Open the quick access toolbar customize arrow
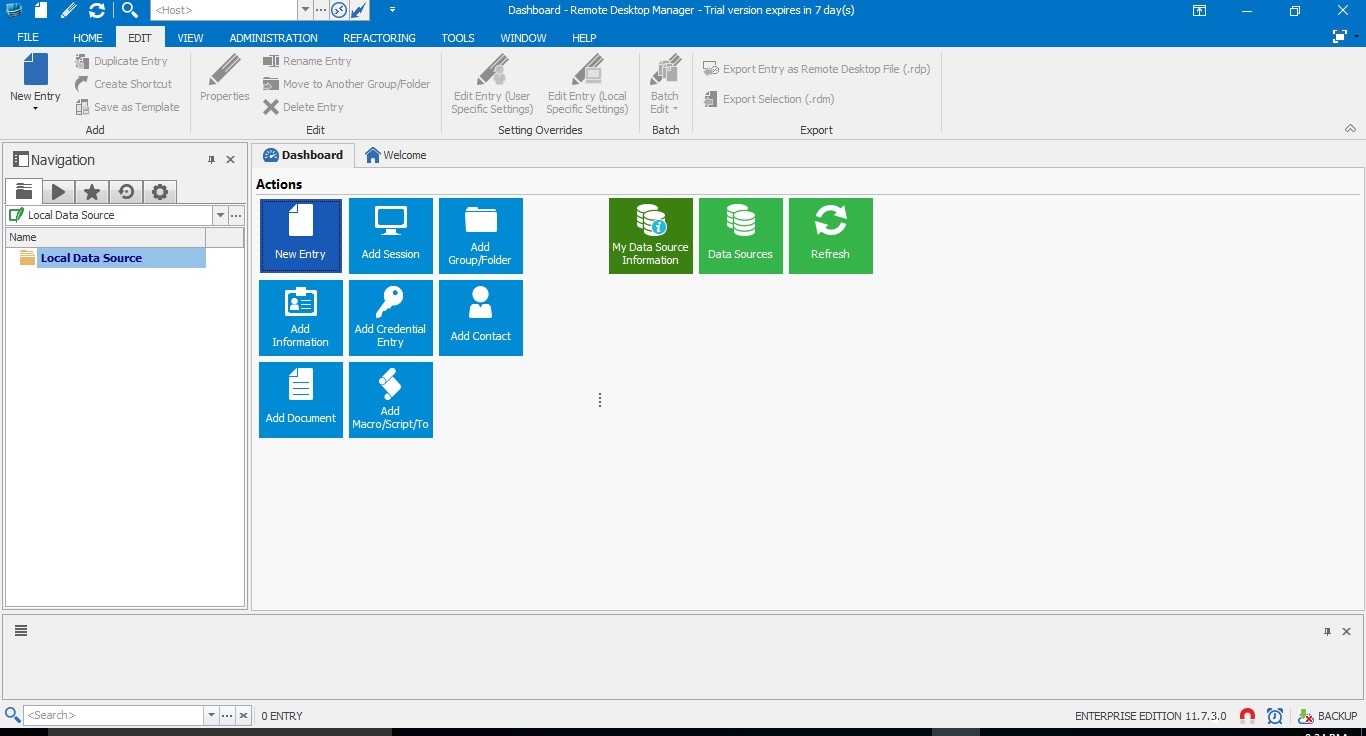1366x736 pixels. coord(392,10)
